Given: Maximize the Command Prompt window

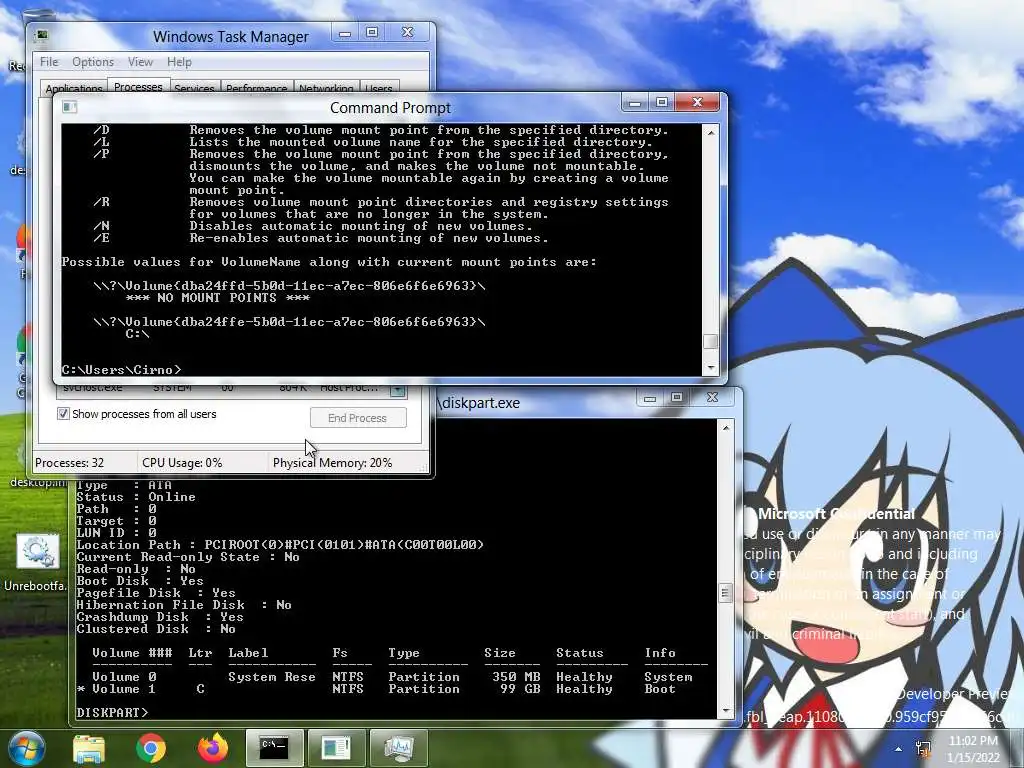Looking at the screenshot, I should (662, 103).
